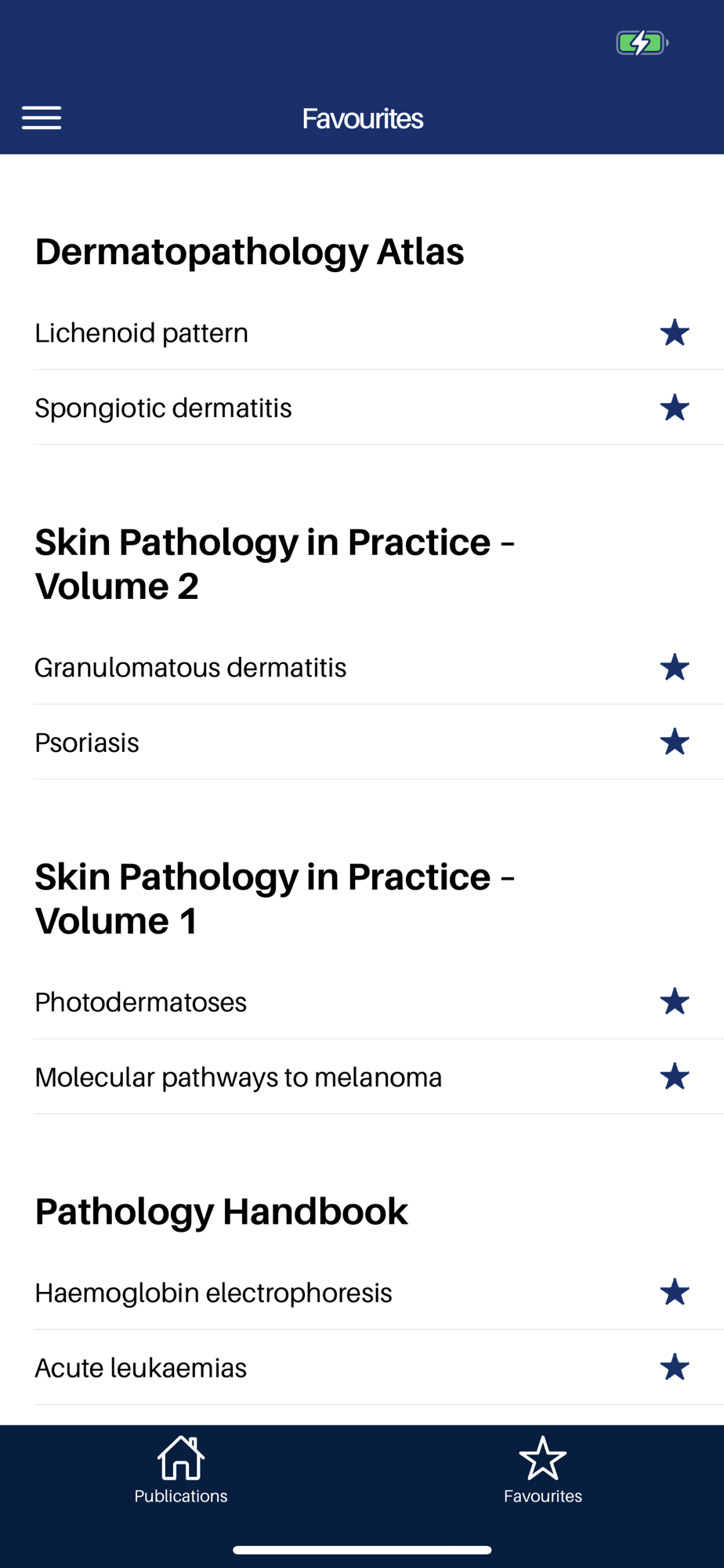Tap the battery charging indicator
Image resolution: width=724 pixels, height=1568 pixels.
point(642,42)
